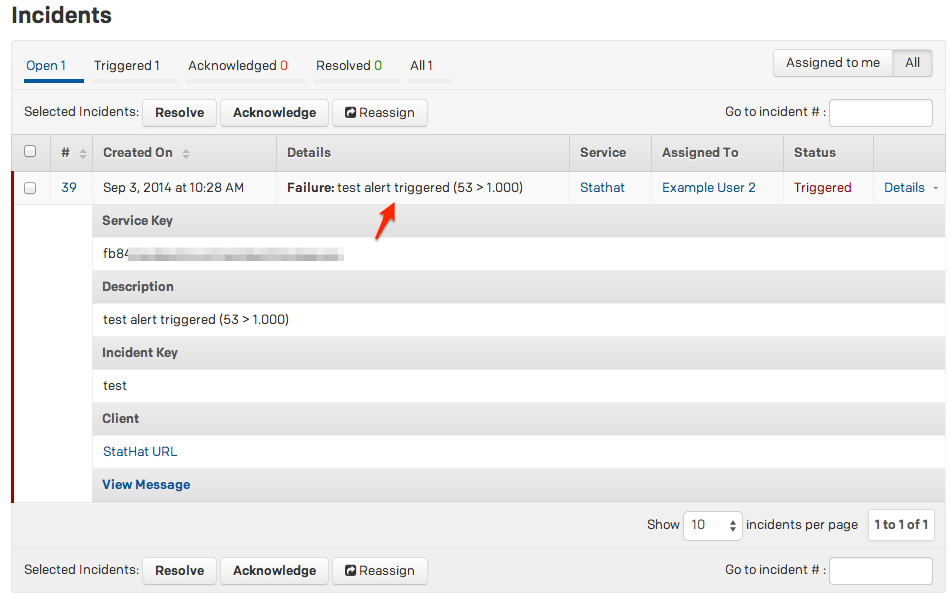
Task: Sort incidents by the # column arrows
Action: [82, 153]
